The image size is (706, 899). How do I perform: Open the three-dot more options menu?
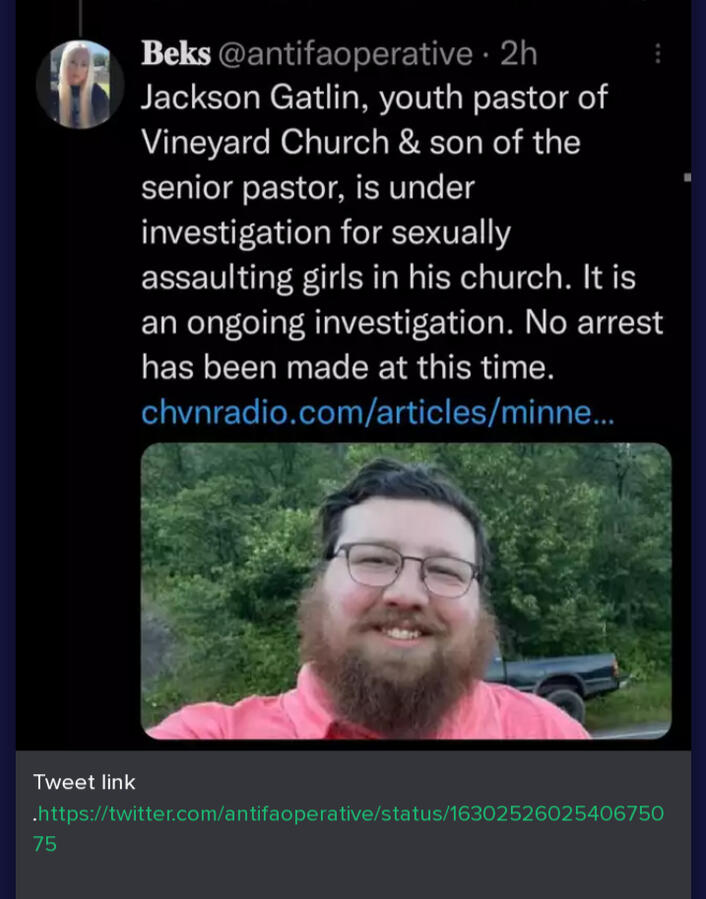(x=657, y=53)
